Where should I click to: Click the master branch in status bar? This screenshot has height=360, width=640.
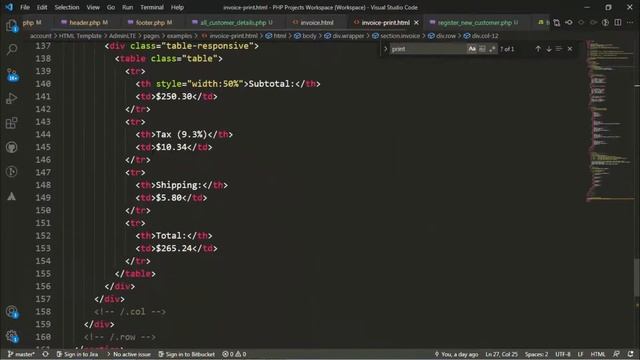pyautogui.click(x=22, y=354)
